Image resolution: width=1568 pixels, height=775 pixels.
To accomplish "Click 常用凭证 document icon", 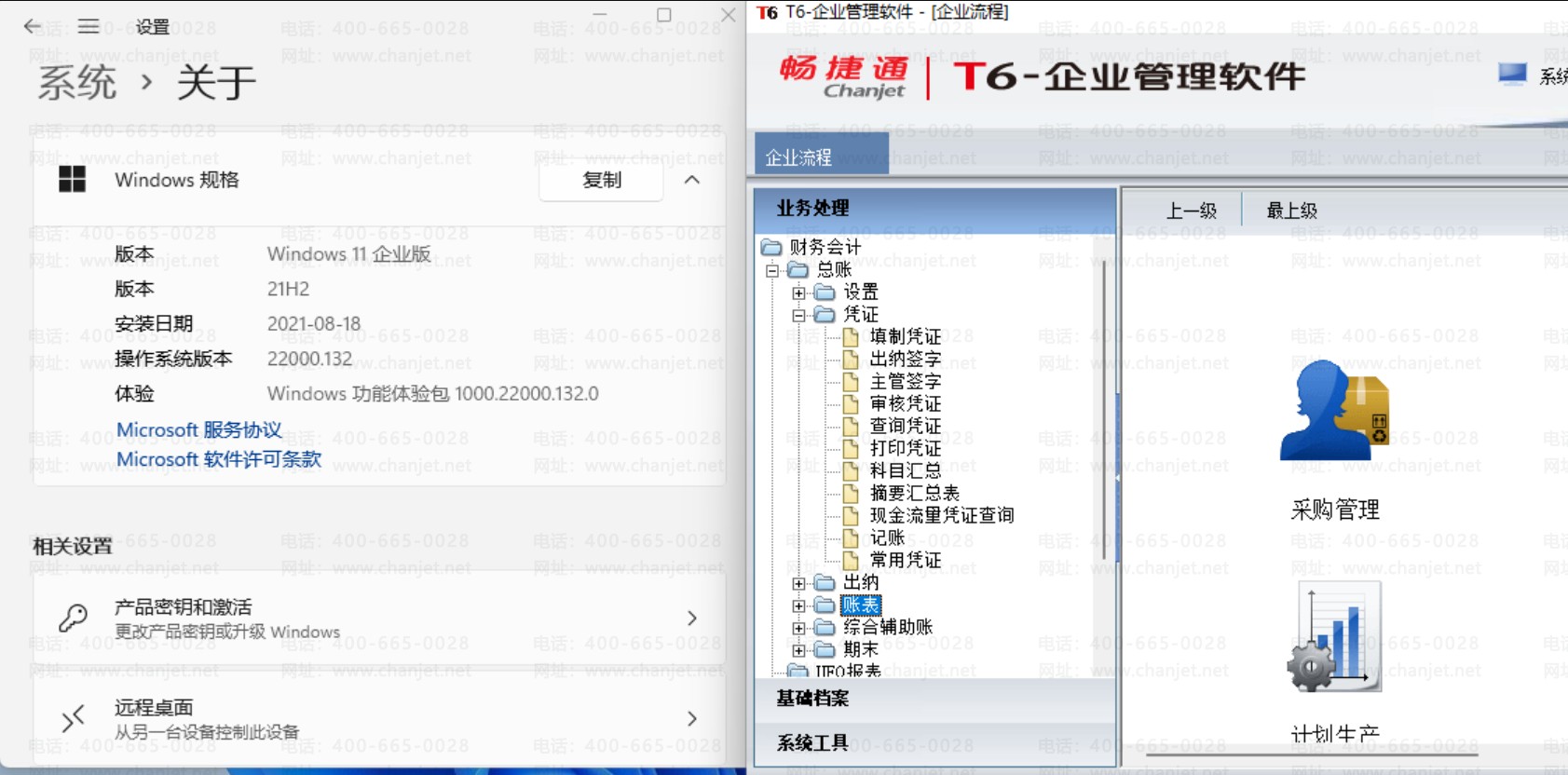I will pos(851,560).
